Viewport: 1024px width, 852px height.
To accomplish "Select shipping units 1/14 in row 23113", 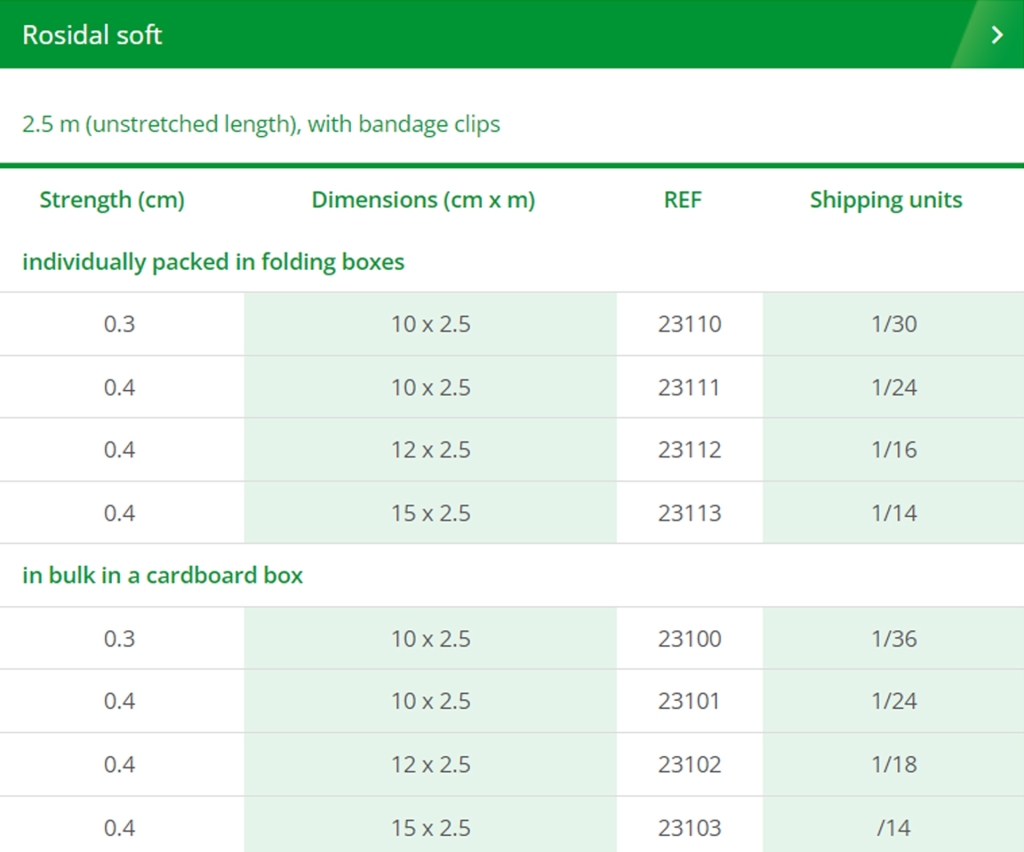I will pos(894,513).
